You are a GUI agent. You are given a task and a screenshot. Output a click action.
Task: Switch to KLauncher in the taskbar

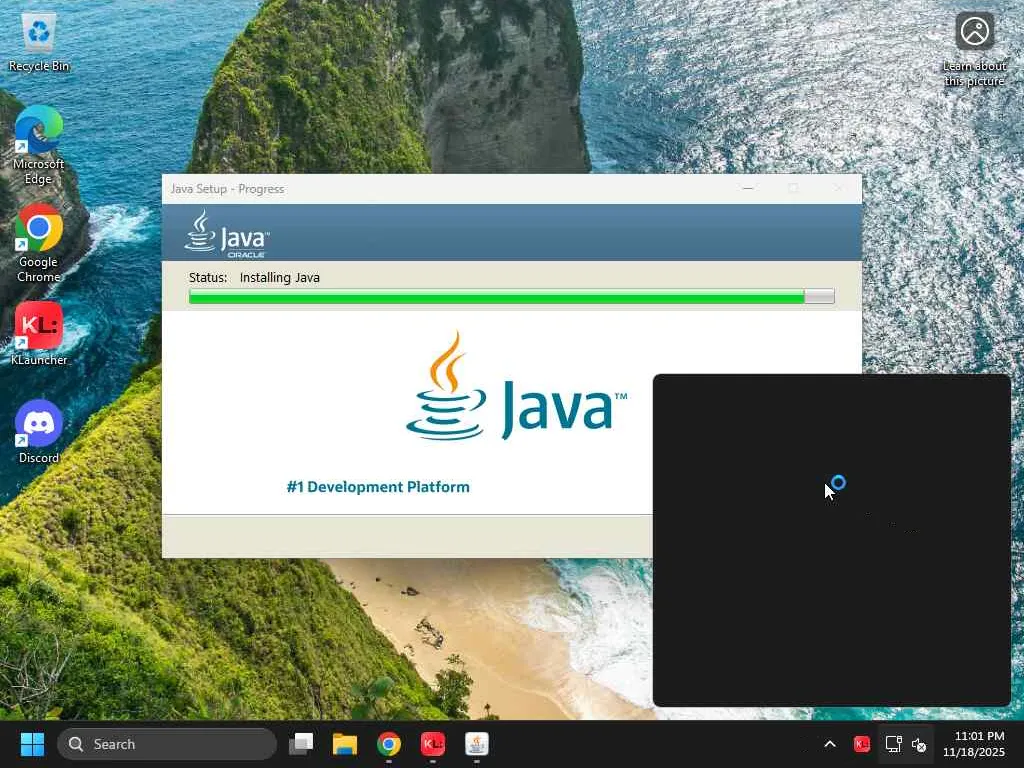[432, 744]
